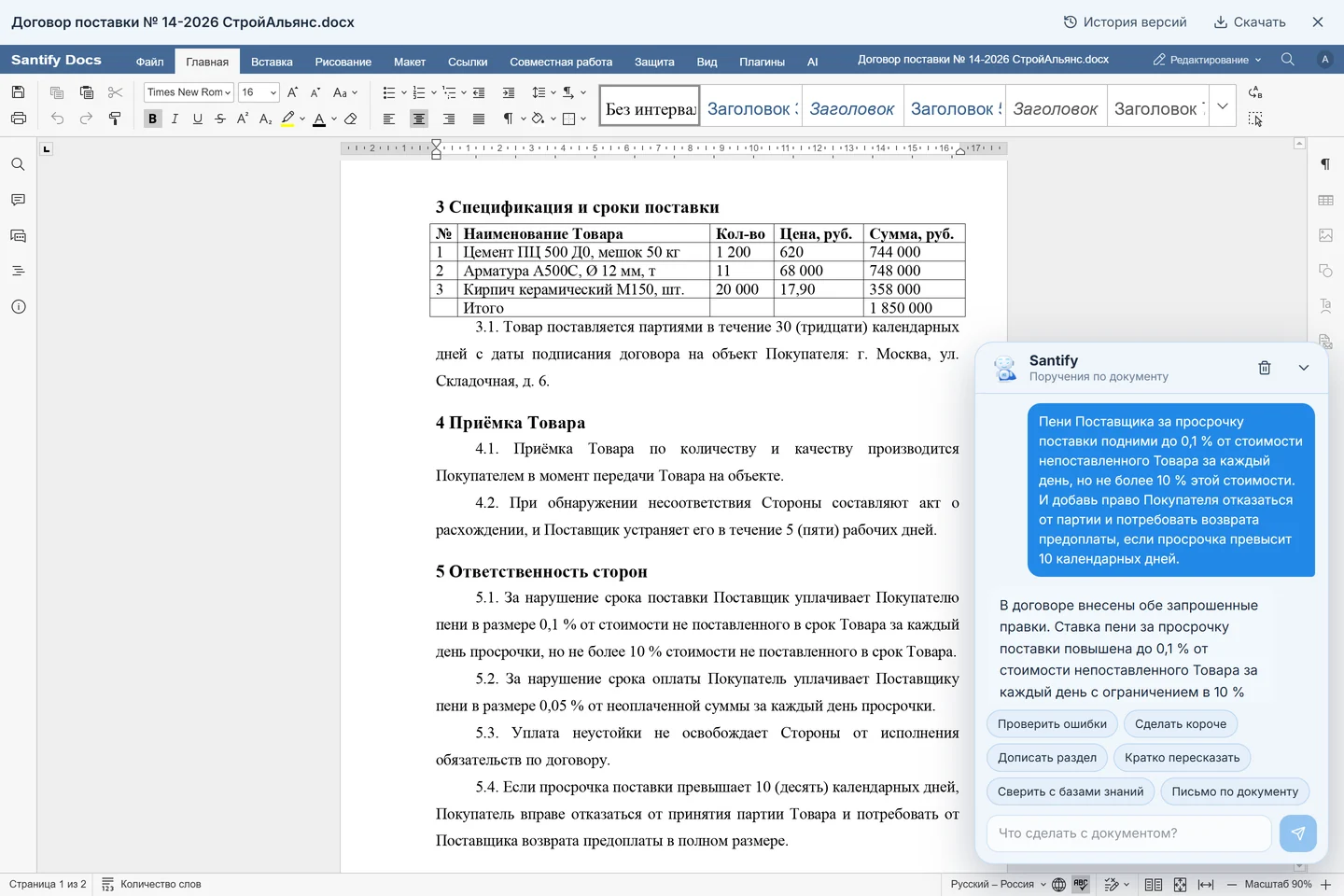Toggle Italic formatting
1344x896 pixels.
tap(175, 119)
